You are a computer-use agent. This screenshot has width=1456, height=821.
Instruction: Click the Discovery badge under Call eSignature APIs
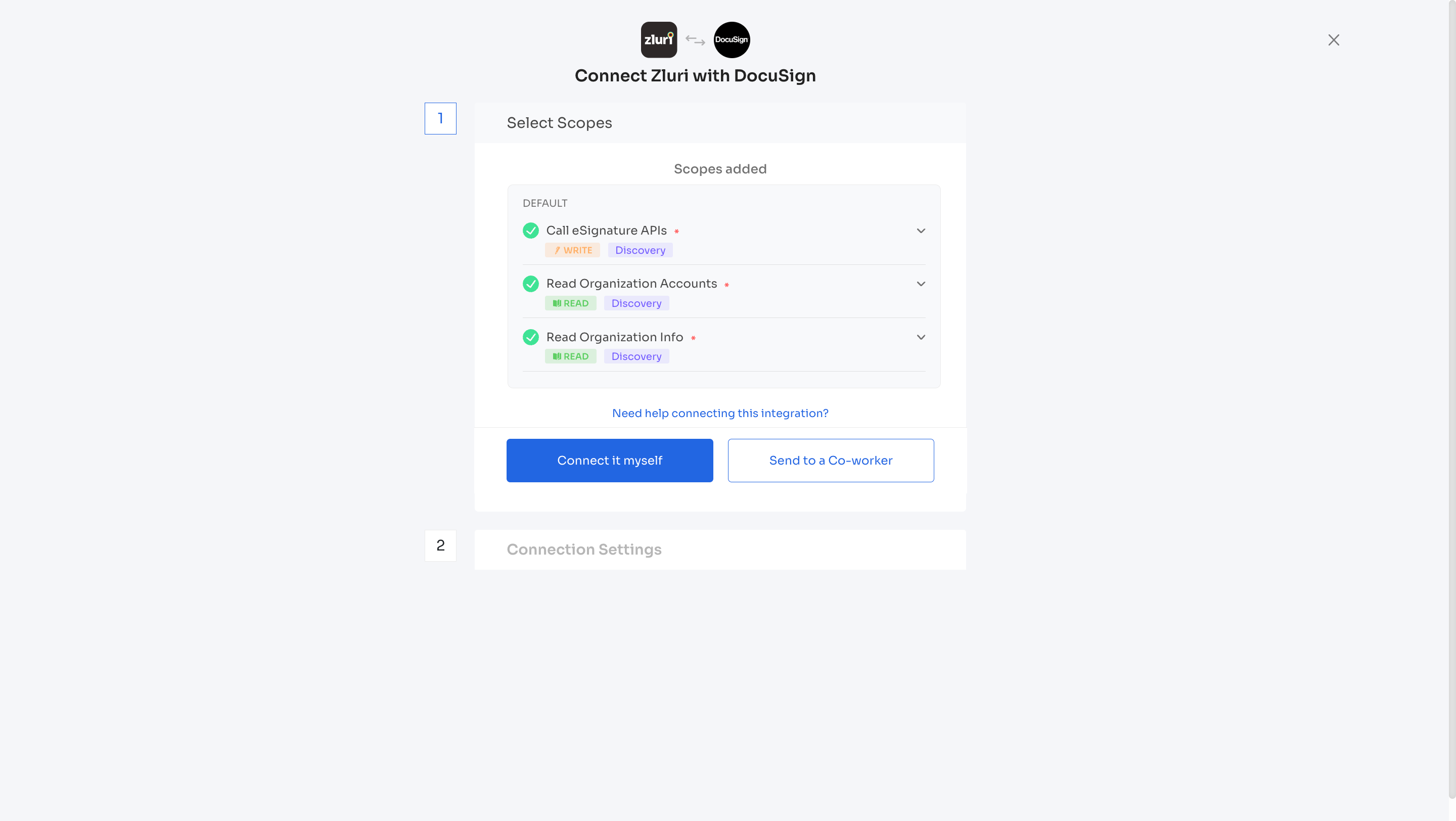(640, 250)
